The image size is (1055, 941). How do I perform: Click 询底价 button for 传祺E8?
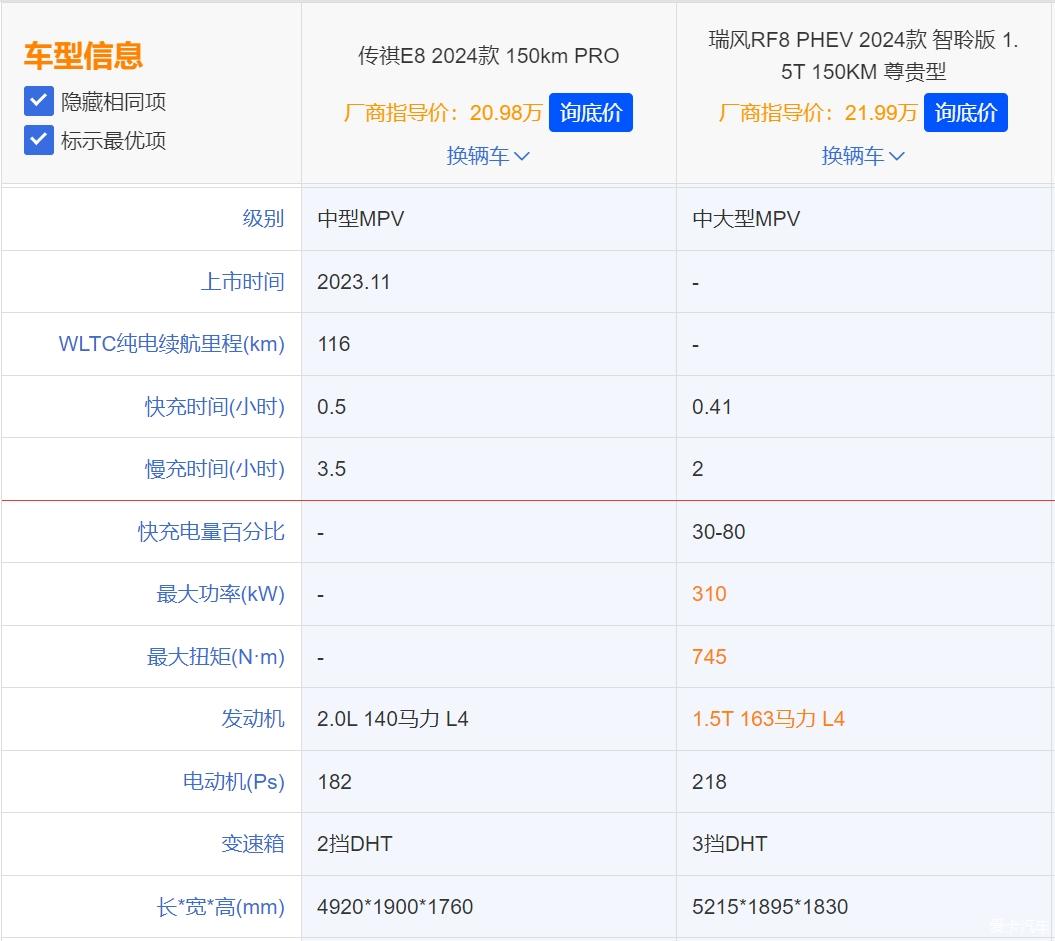click(591, 112)
